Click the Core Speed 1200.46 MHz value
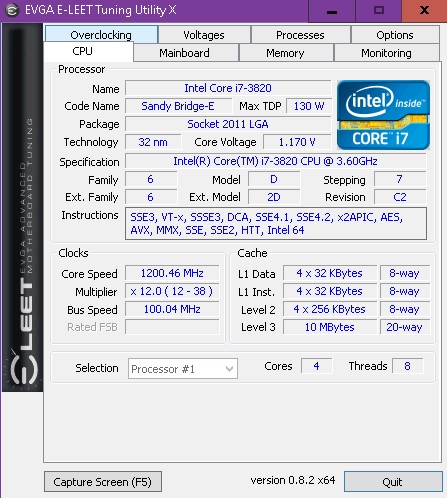Viewport: 447px width, 498px height. tap(172, 273)
